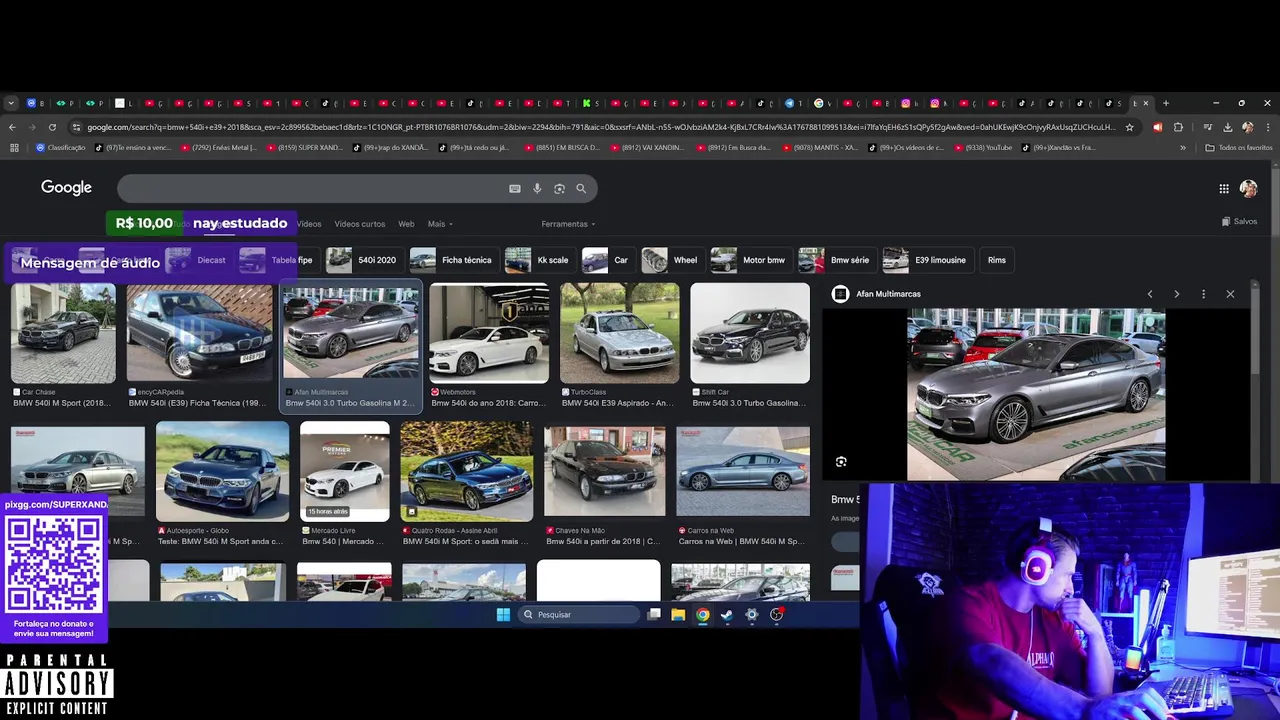
Task: Start voice search with the microphone icon
Action: click(x=537, y=188)
